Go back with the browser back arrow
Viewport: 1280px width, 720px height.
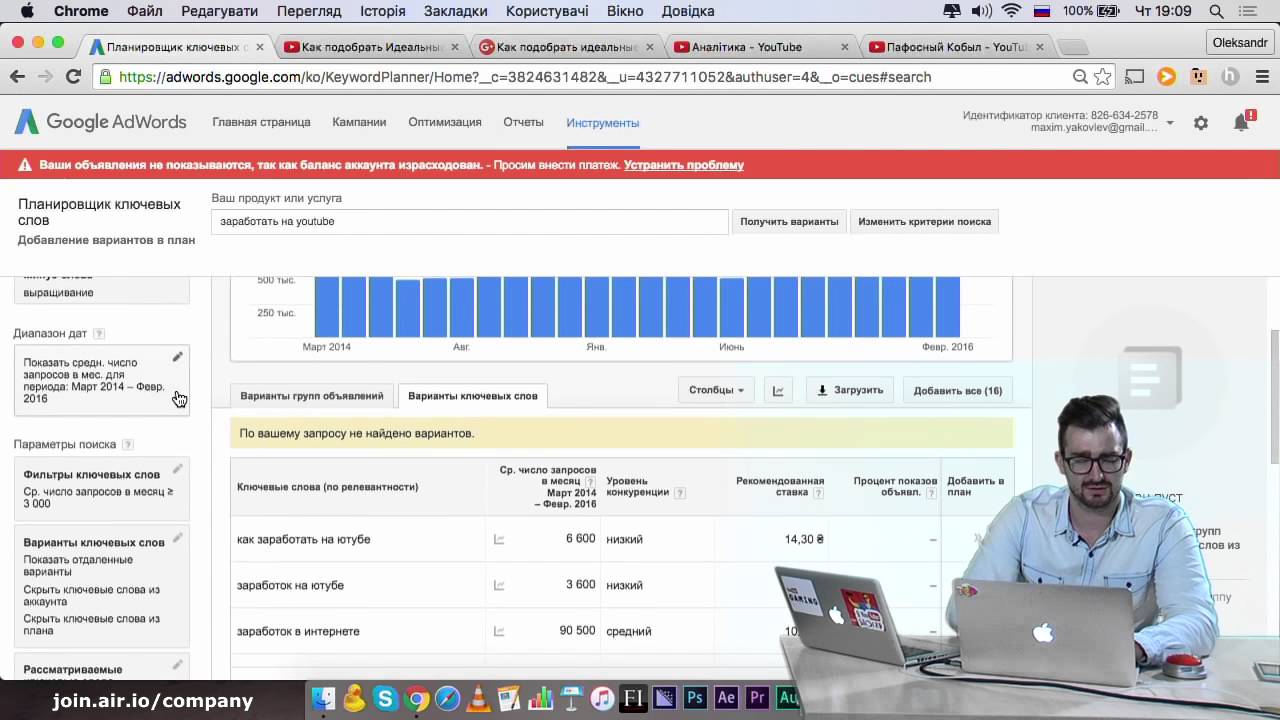[x=17, y=77]
